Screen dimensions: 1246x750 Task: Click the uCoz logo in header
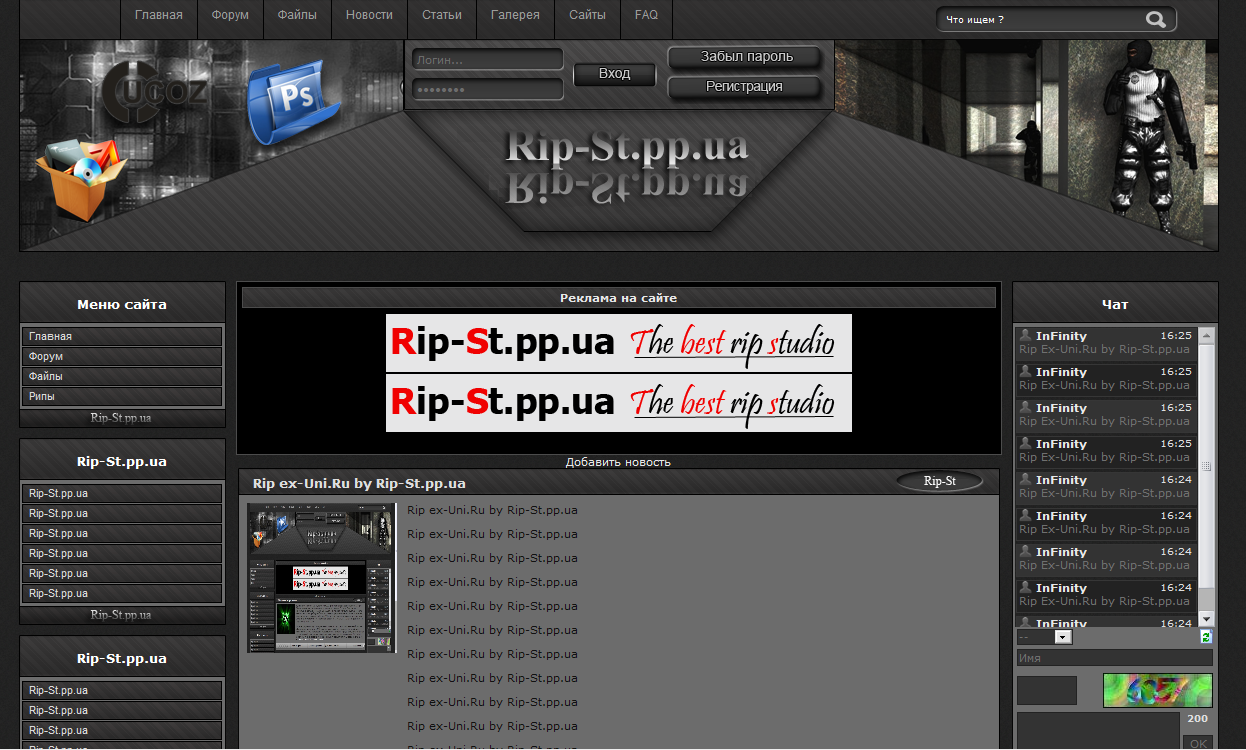coord(155,91)
